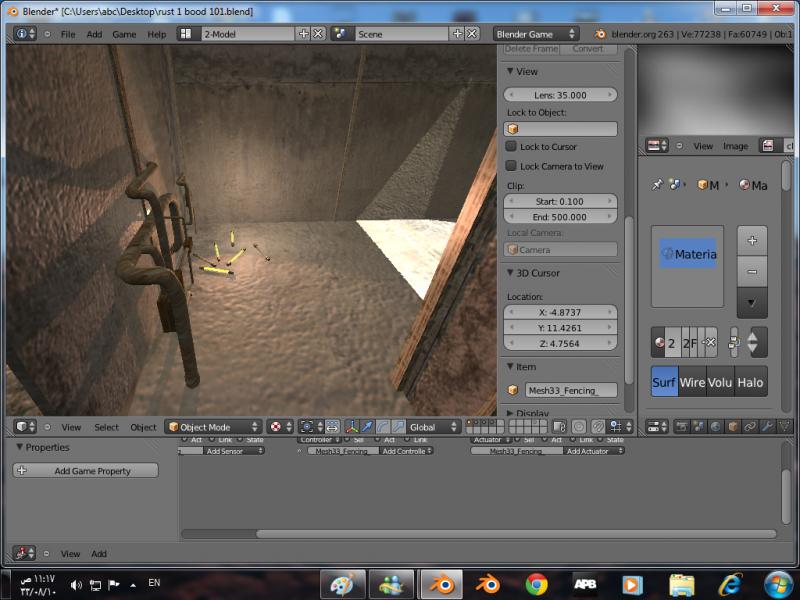Click Add Game Property button
800x600 pixels.
point(86,470)
